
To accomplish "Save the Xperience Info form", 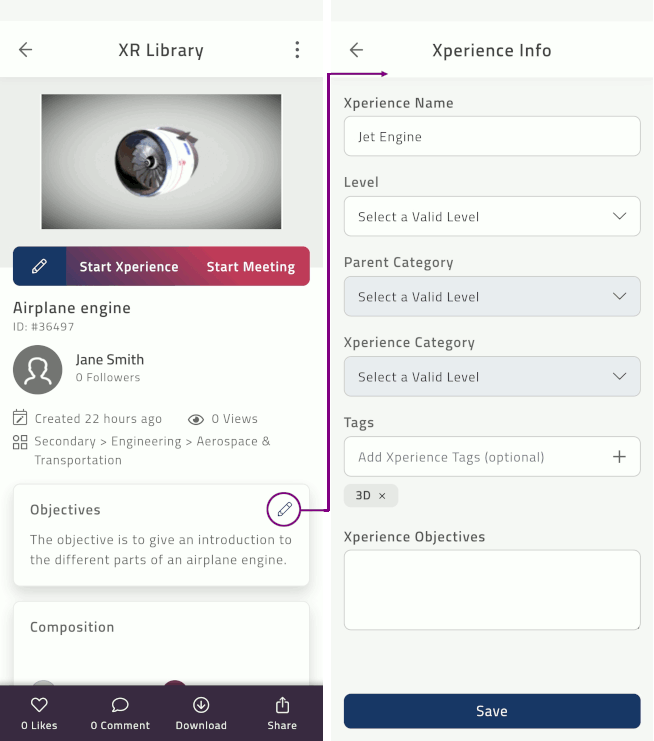I will pos(492,711).
